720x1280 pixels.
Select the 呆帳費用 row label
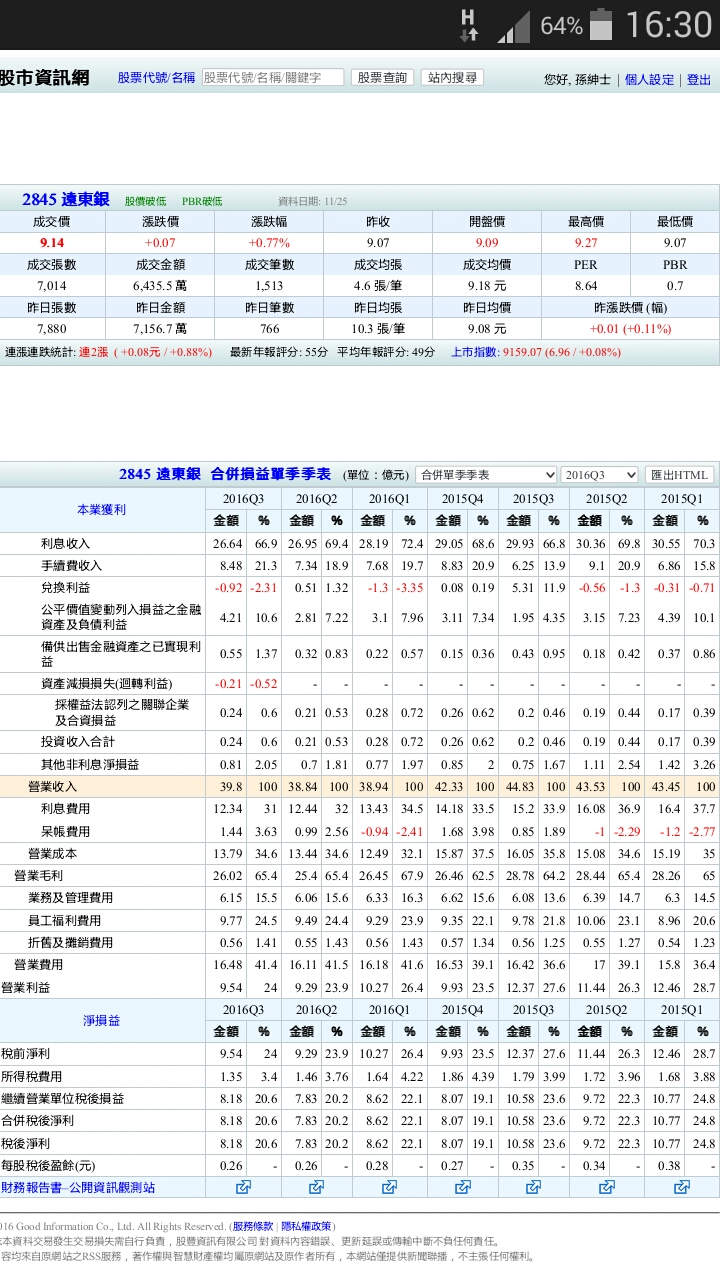[65, 832]
